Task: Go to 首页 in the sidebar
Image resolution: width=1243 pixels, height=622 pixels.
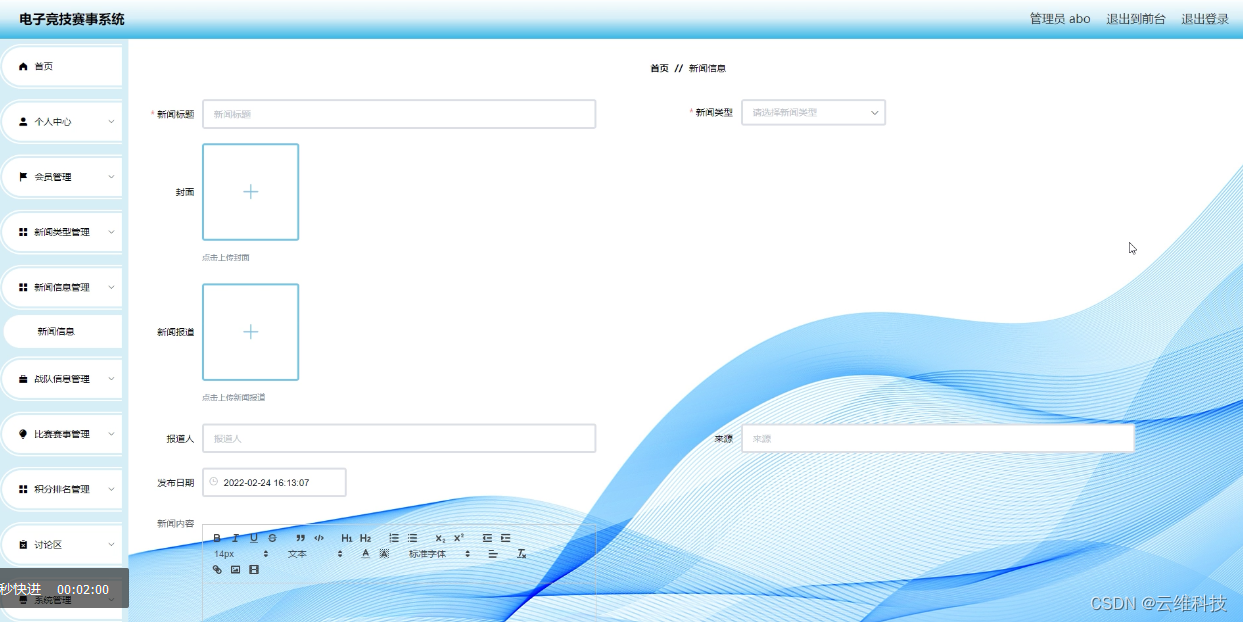Action: pos(62,66)
